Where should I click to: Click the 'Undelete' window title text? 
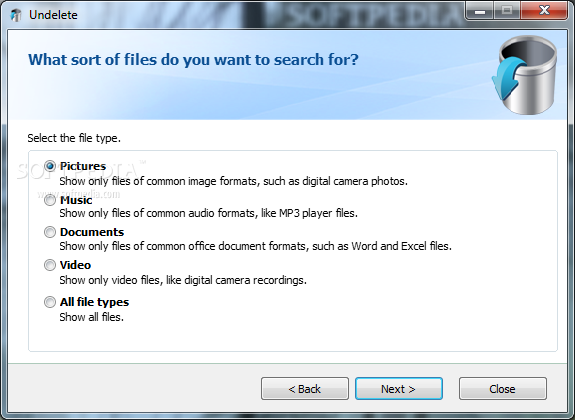53,15
